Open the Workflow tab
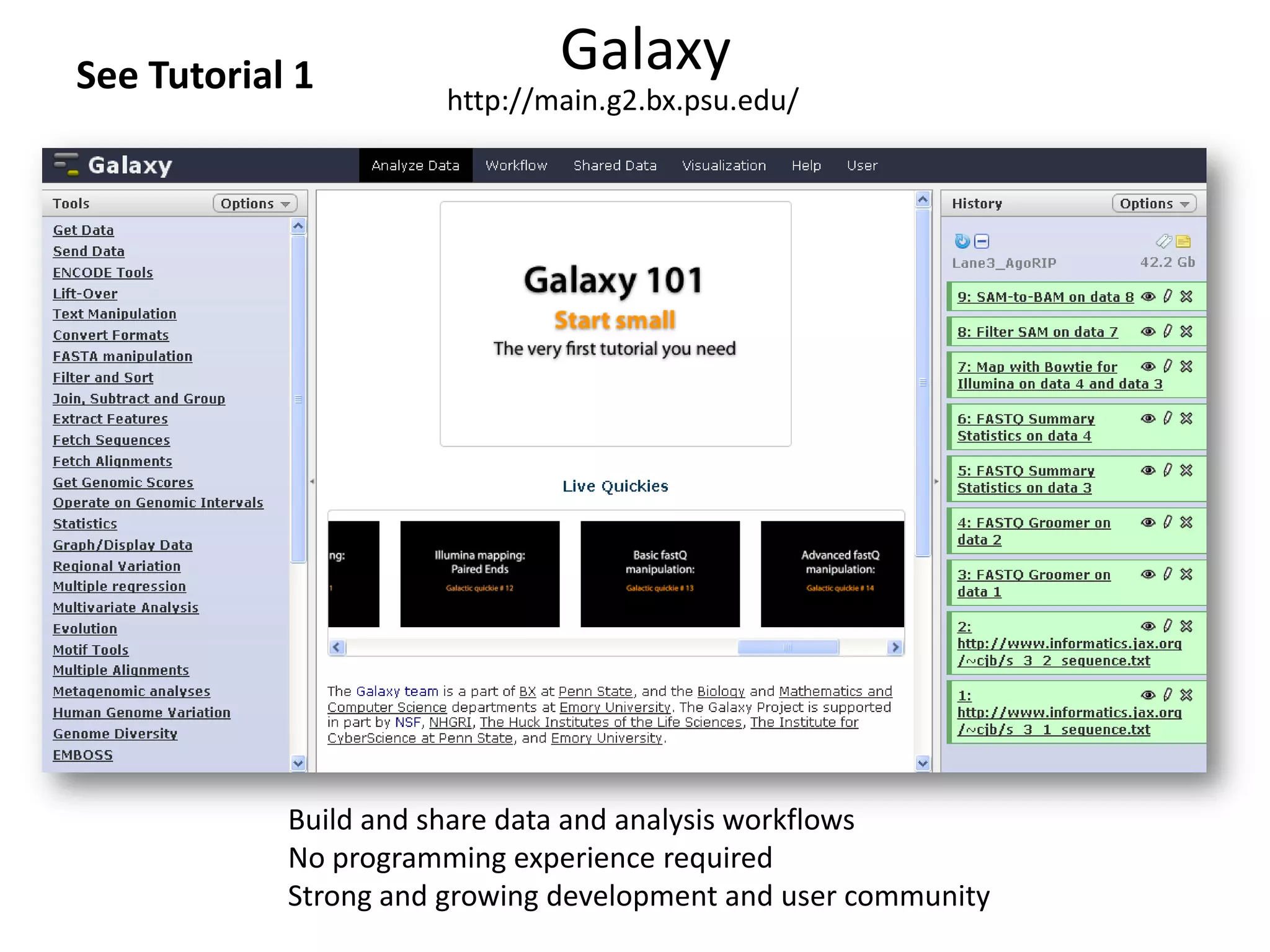This screenshot has width=1270, height=952. (516, 165)
